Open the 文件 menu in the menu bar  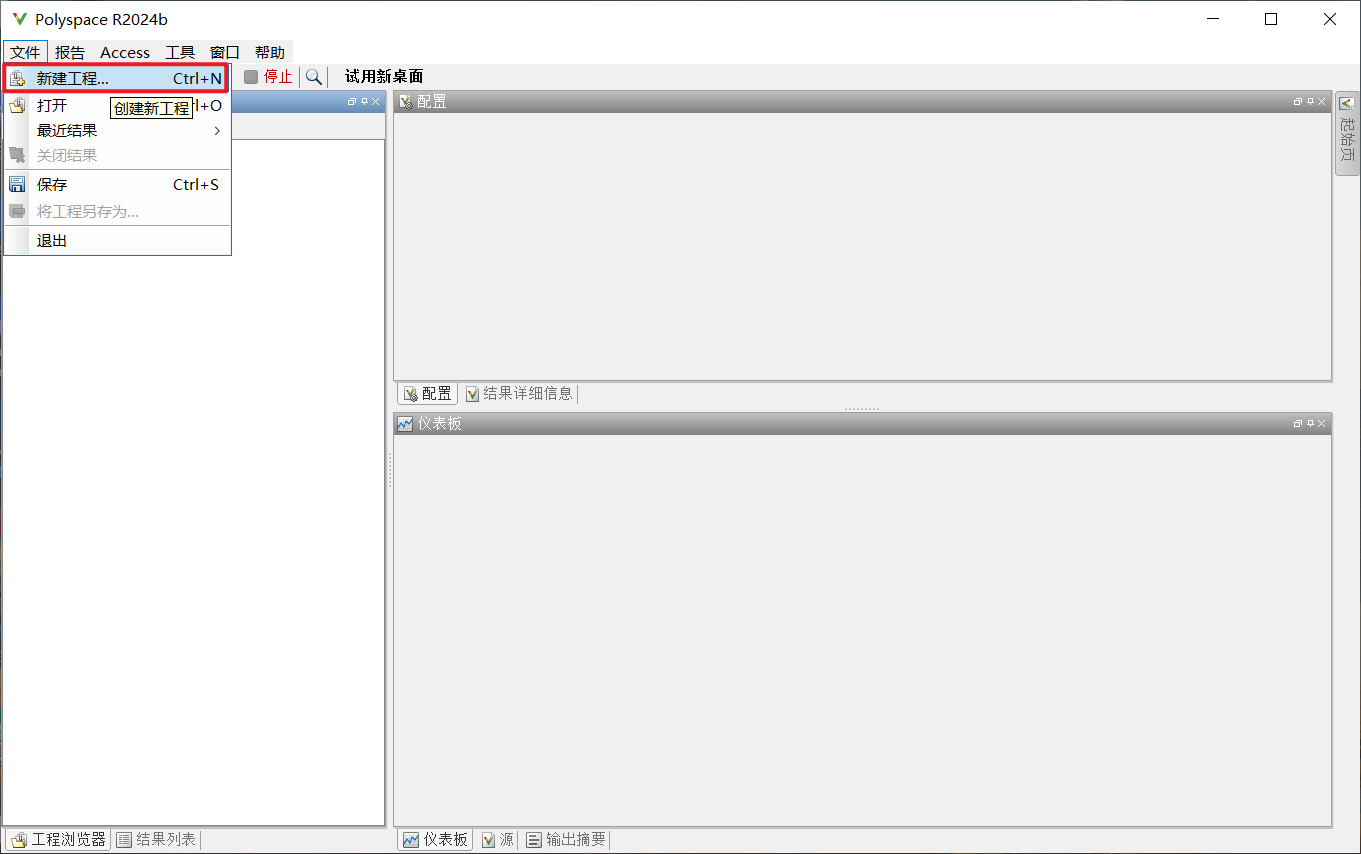[25, 52]
